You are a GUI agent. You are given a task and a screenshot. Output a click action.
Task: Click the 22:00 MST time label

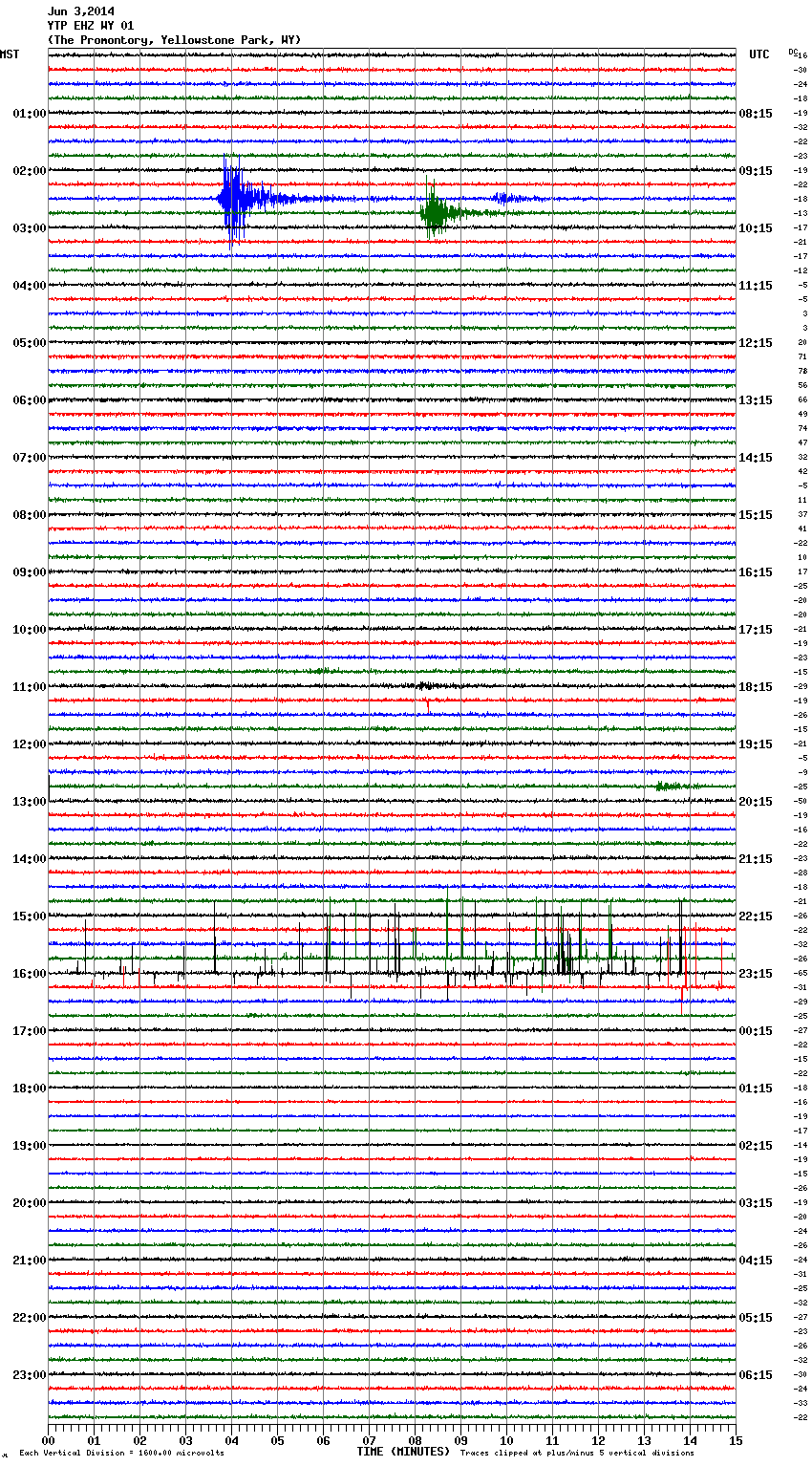(30, 1318)
